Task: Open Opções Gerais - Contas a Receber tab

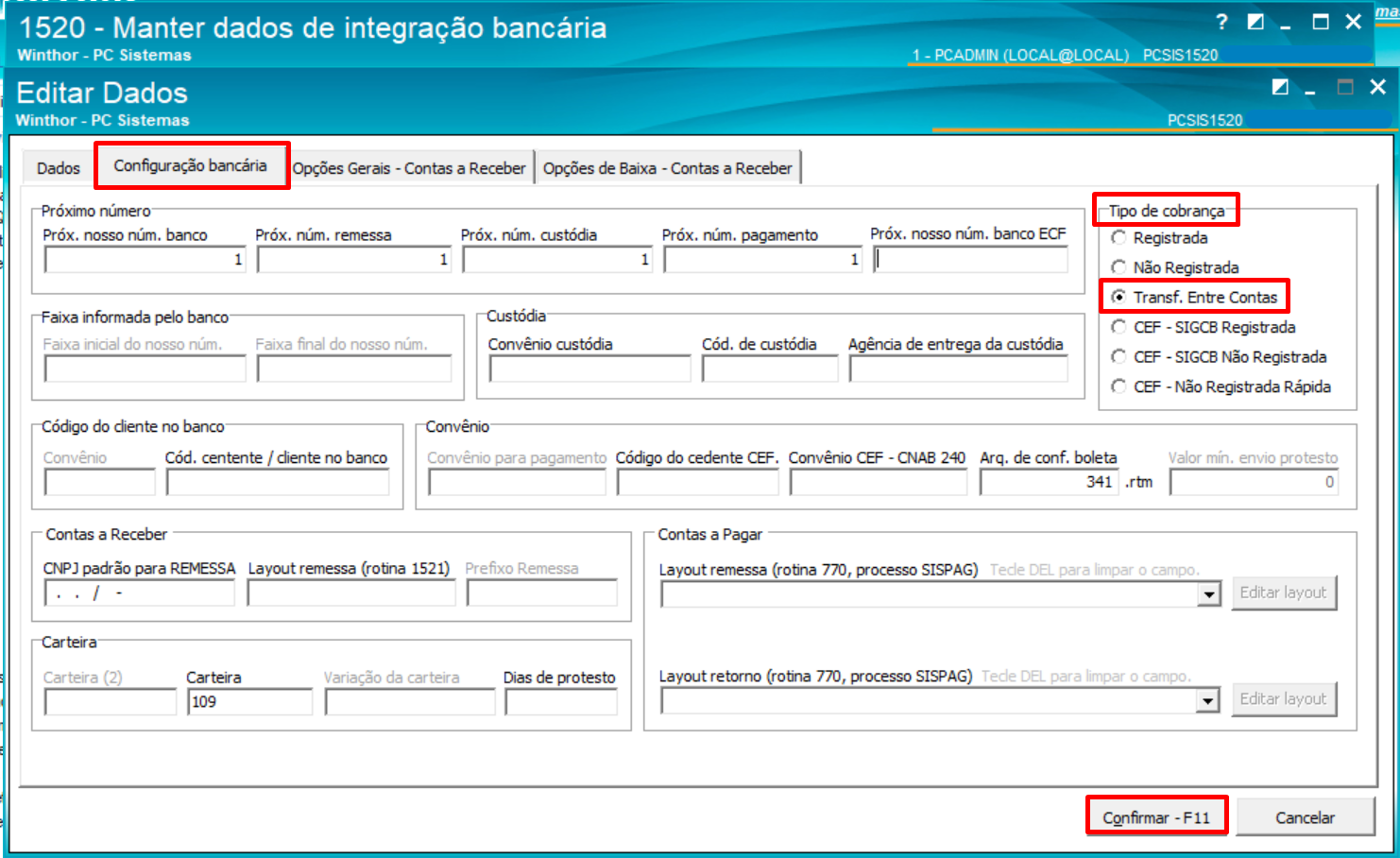Action: point(409,168)
